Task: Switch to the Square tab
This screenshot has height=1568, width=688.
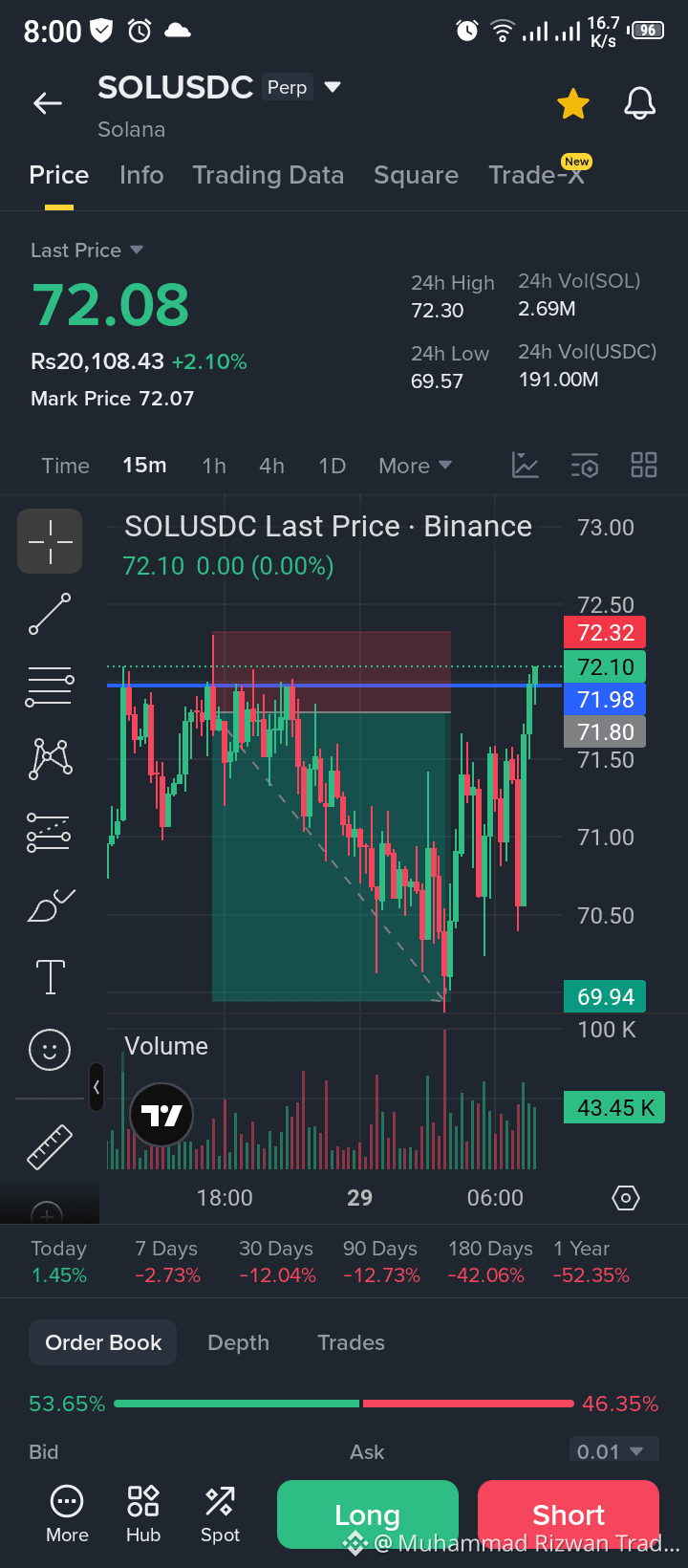Action: tap(416, 175)
